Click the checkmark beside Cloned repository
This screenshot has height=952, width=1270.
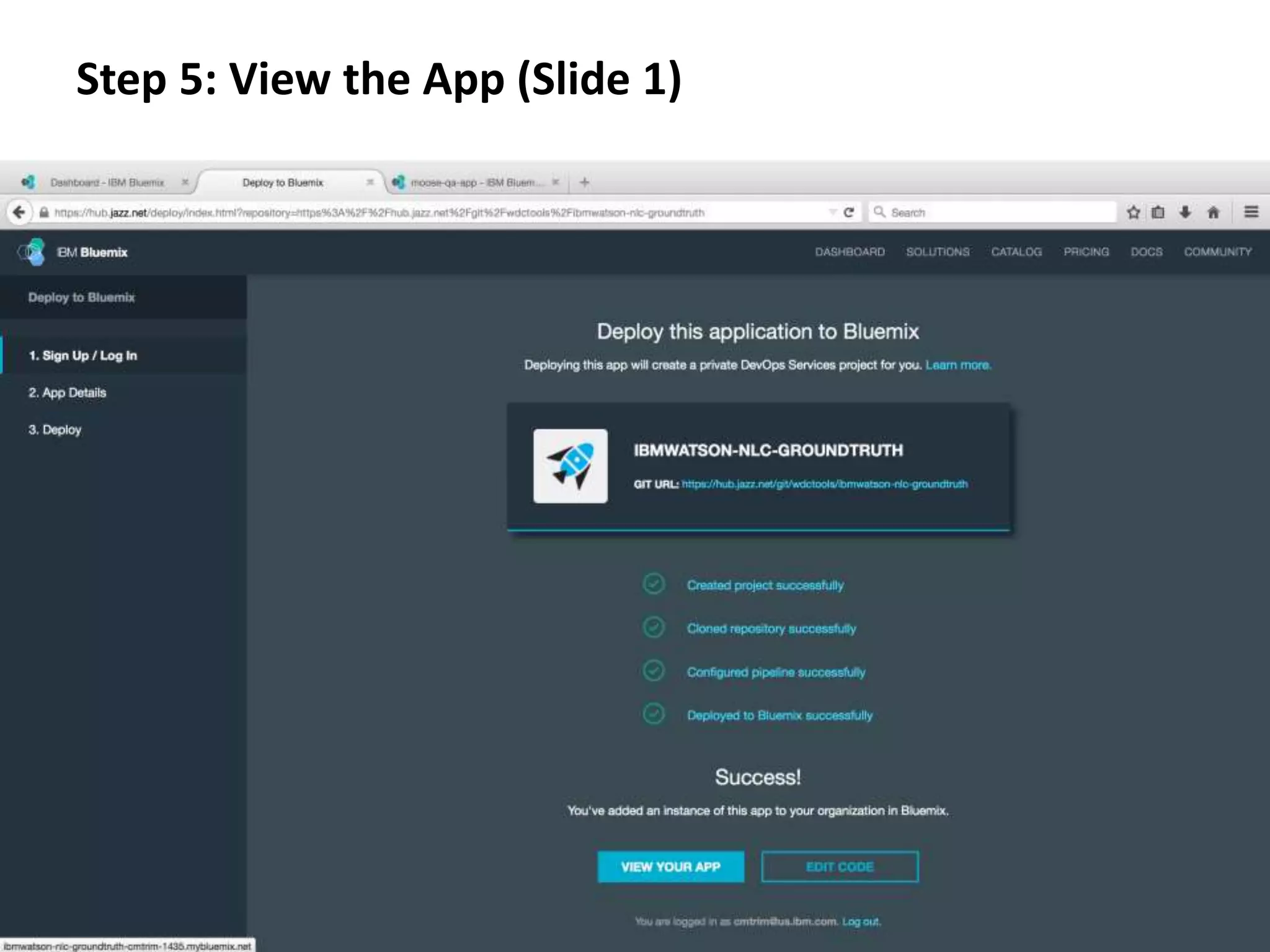point(654,627)
